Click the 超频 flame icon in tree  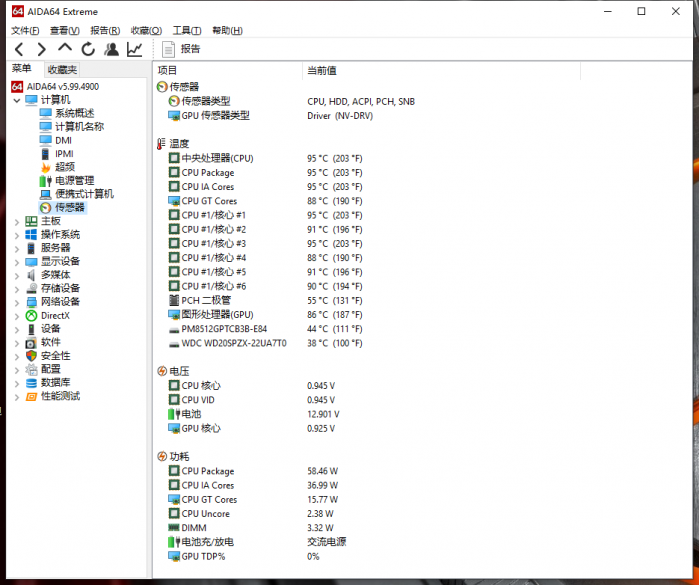click(x=45, y=167)
